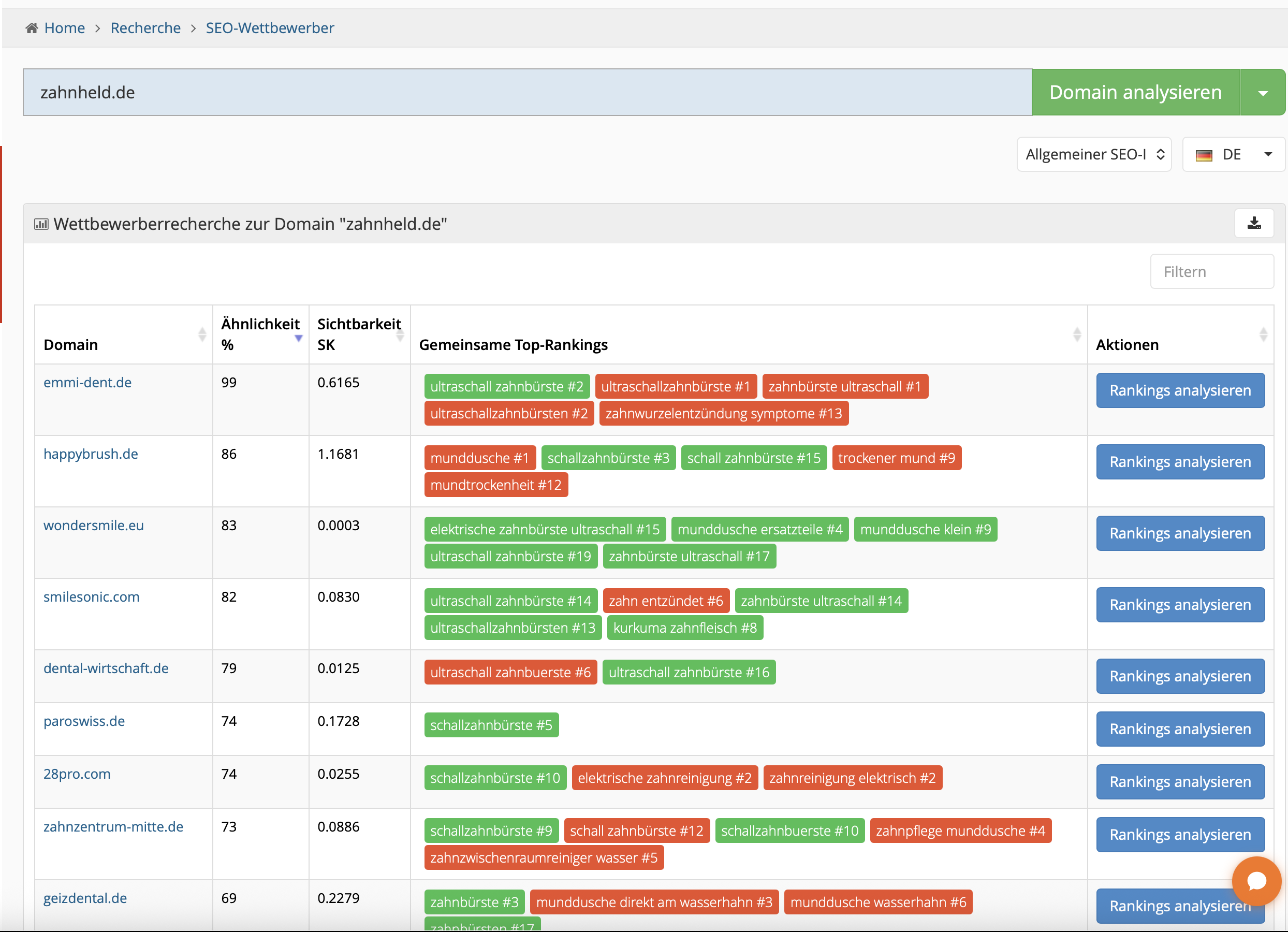Select similarity value 99 cell
The width and height of the screenshot is (1288, 932).
pyautogui.click(x=261, y=400)
